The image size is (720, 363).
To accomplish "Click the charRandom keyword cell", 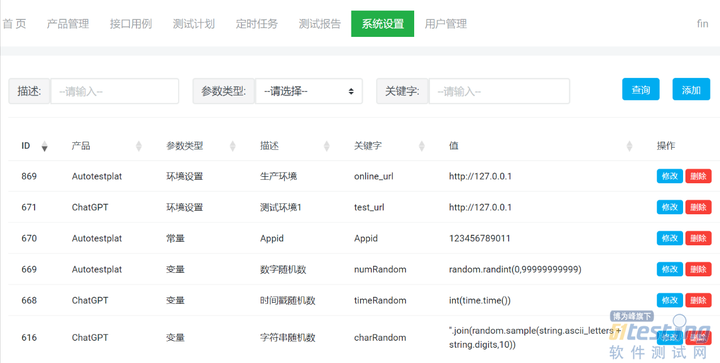I will (x=380, y=338).
